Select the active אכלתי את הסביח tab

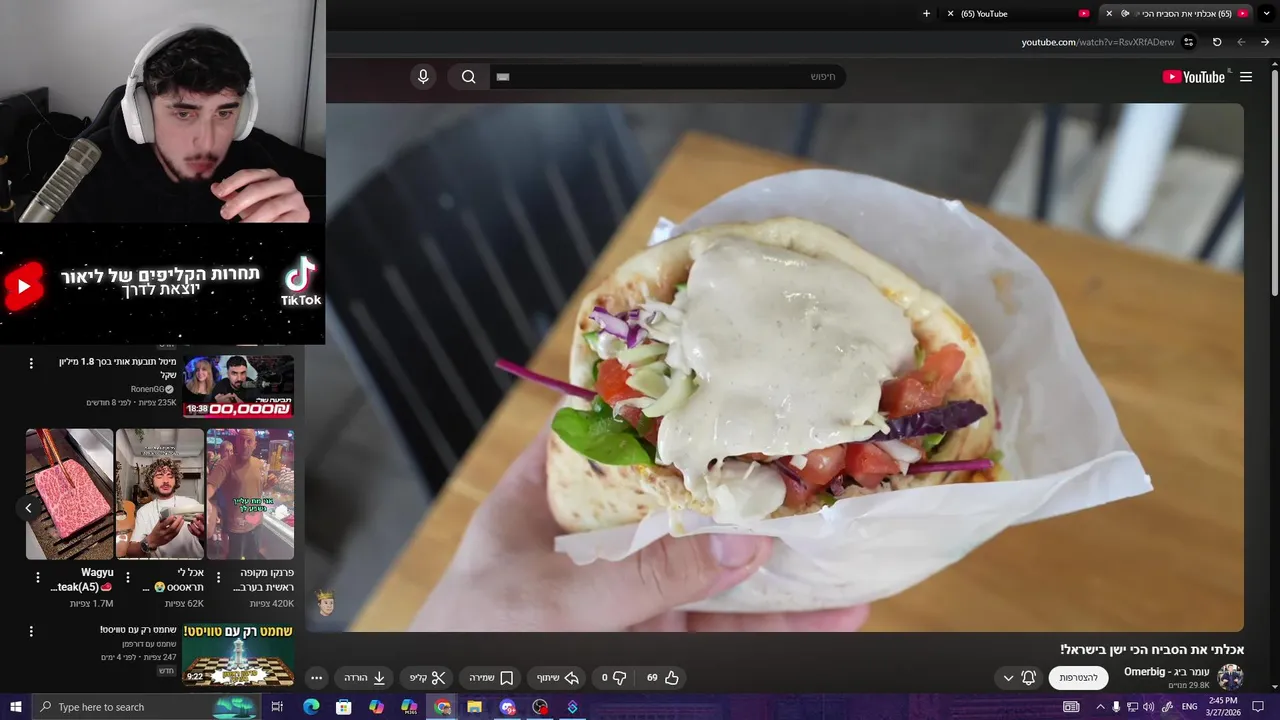pyautogui.click(x=1177, y=14)
